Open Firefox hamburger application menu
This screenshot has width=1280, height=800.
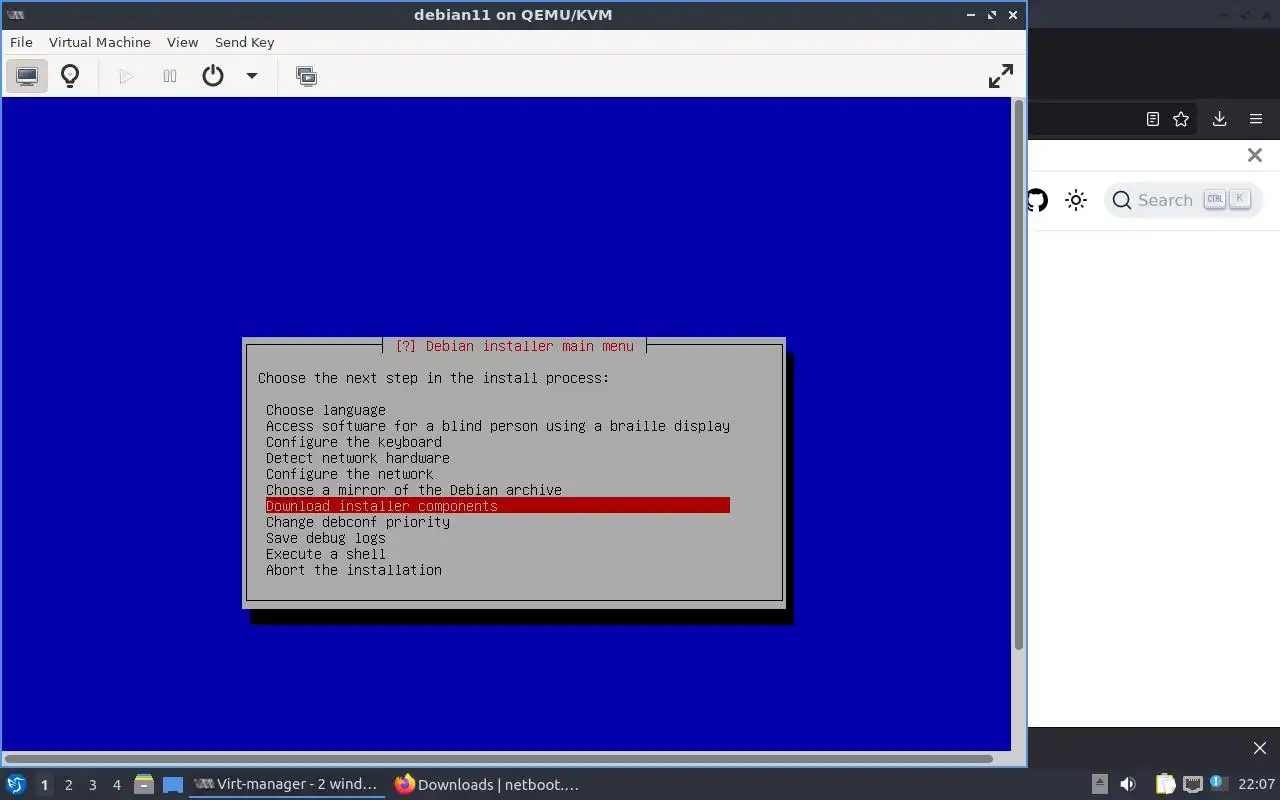coord(1256,119)
